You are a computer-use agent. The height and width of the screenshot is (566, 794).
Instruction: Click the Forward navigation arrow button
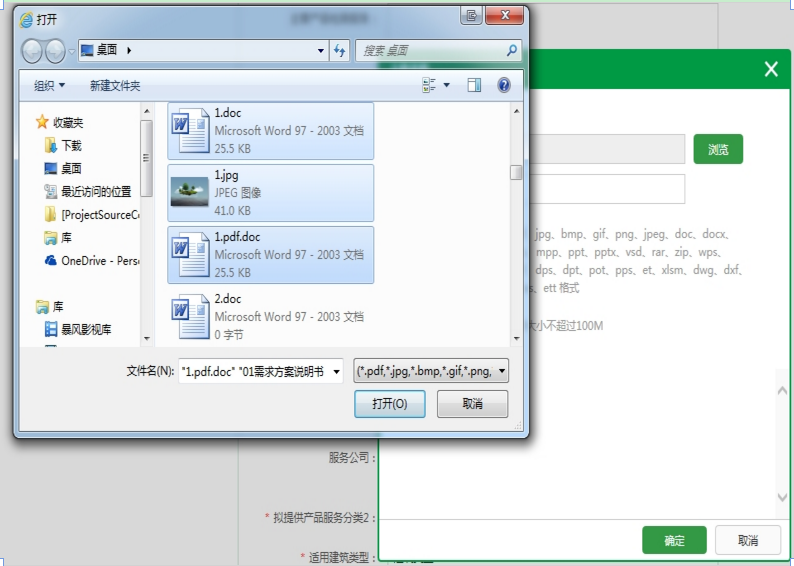click(x=55, y=51)
